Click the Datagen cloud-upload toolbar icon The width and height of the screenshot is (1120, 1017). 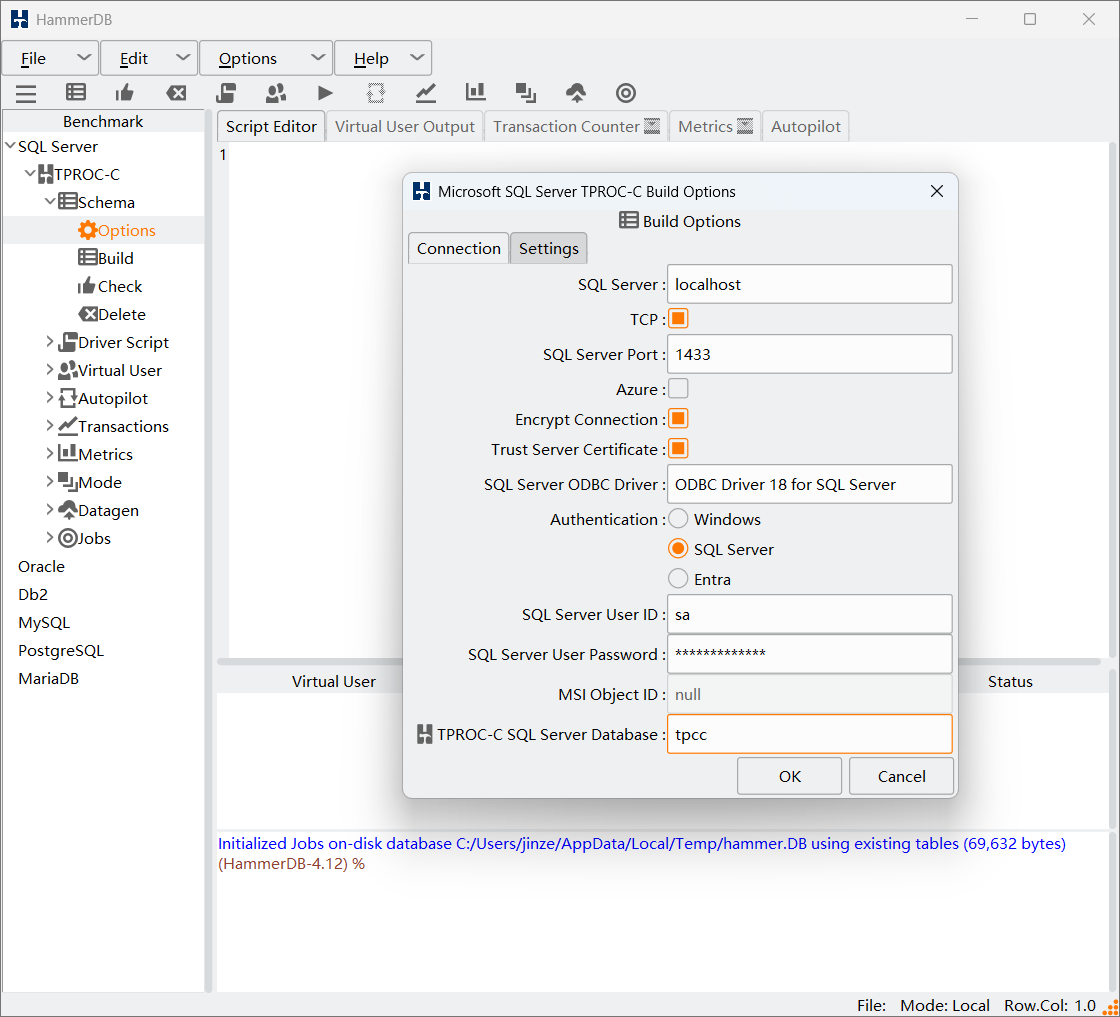tap(576, 93)
